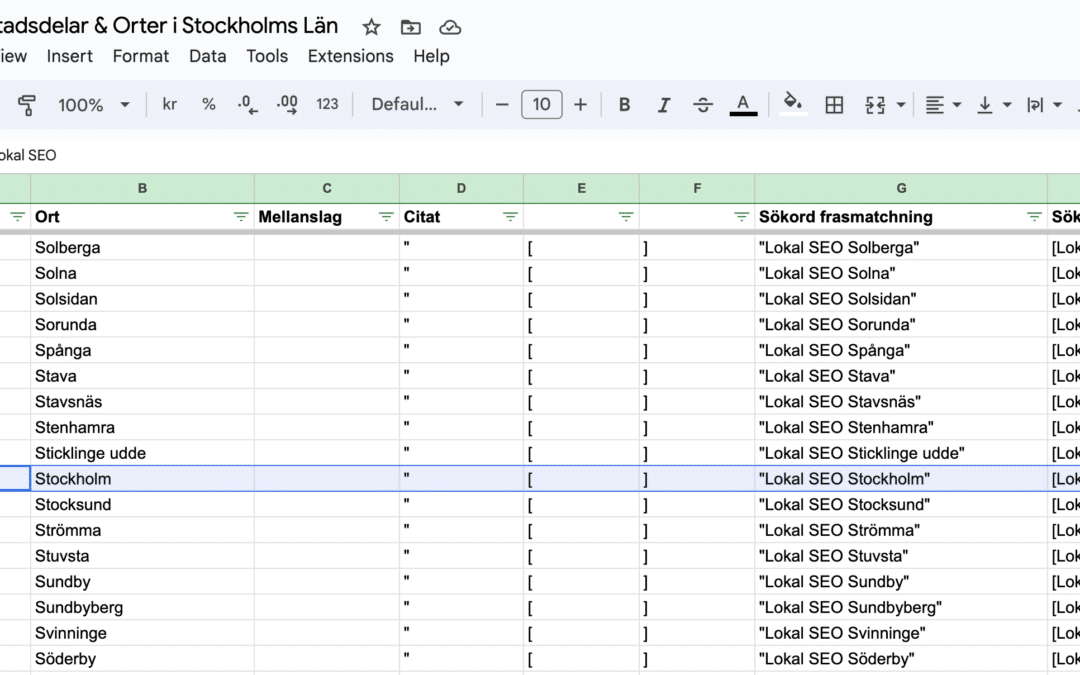Select column F header
The image size is (1080, 675).
pos(697,188)
